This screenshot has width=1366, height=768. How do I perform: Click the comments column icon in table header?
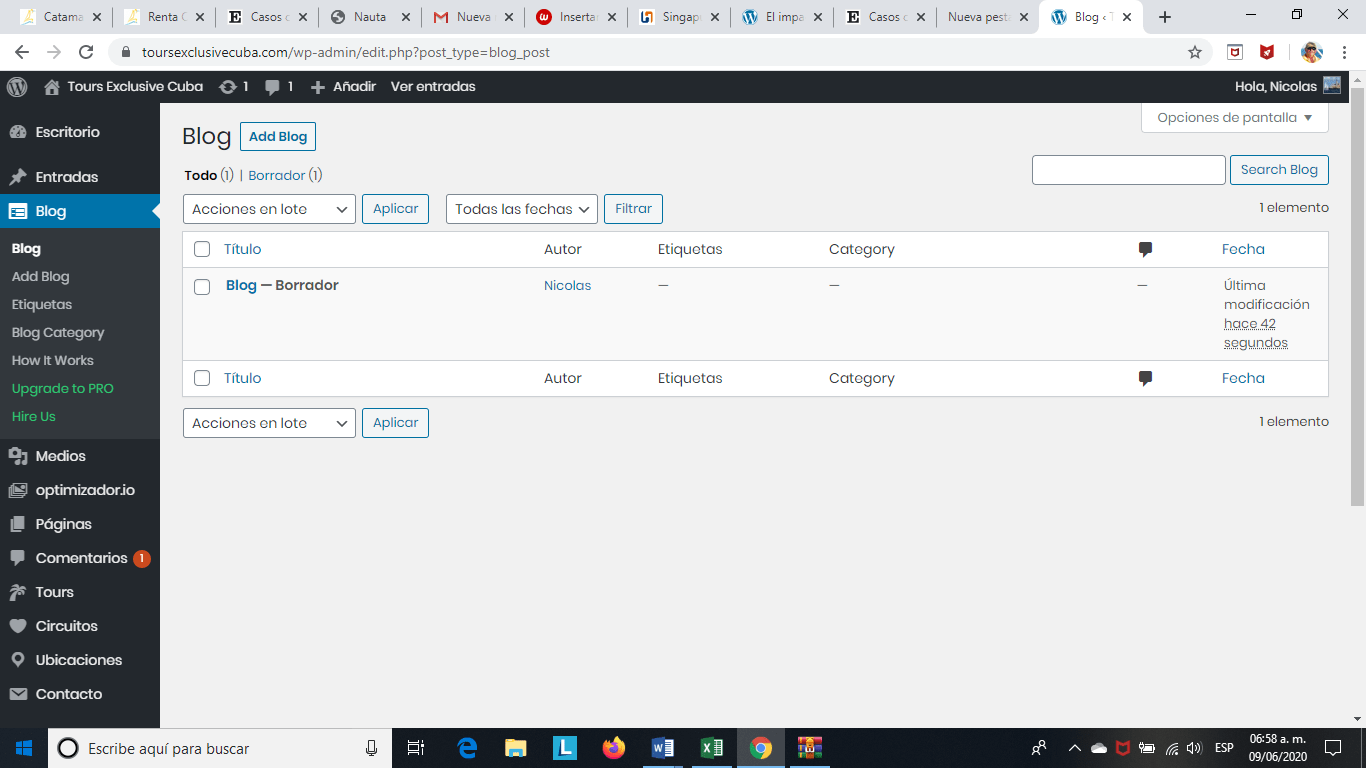[x=1145, y=250]
